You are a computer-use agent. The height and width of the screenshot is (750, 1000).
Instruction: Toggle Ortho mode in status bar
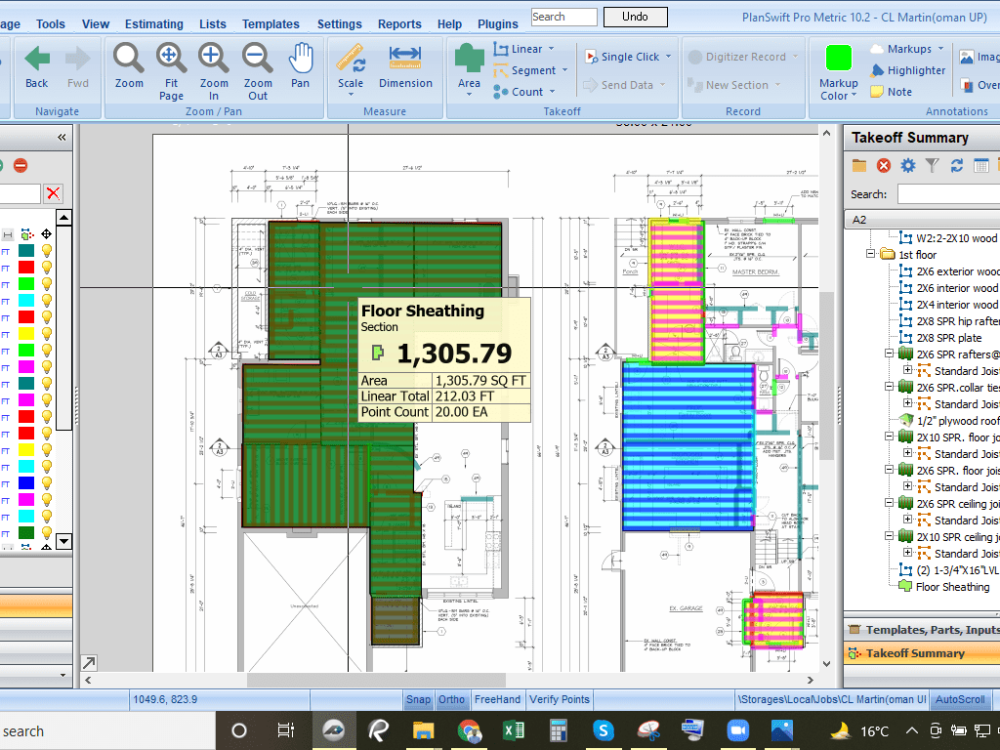[x=452, y=700]
